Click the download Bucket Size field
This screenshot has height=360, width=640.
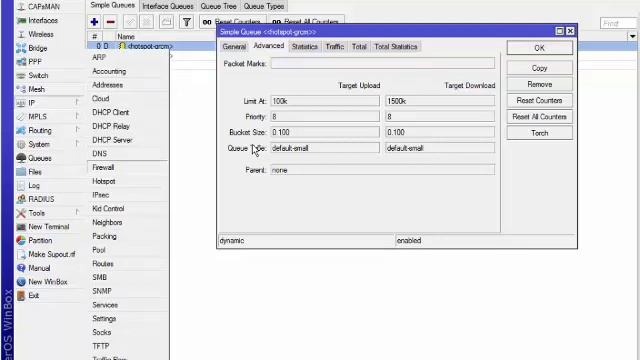(440, 132)
